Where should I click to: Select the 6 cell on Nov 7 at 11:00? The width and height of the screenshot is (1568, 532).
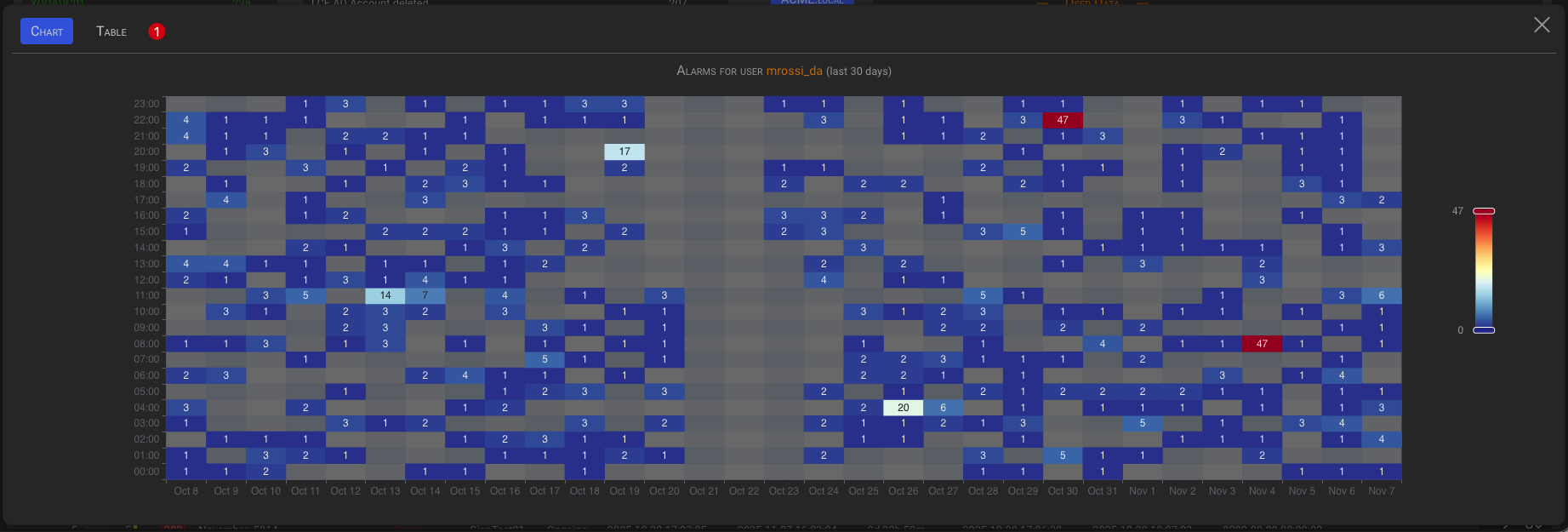tap(1381, 295)
